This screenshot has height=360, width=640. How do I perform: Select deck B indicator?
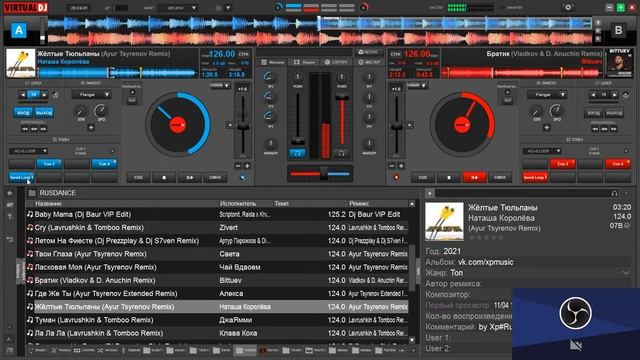pos(618,30)
